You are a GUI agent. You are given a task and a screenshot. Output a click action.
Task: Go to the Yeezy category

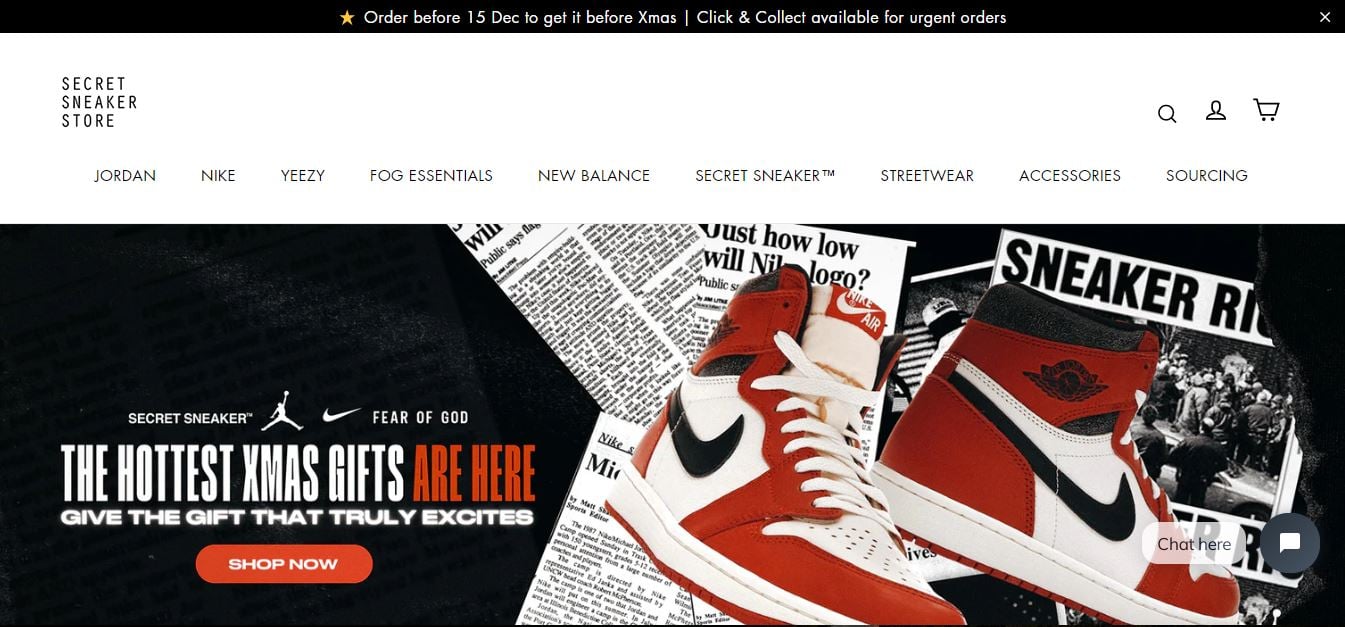303,176
